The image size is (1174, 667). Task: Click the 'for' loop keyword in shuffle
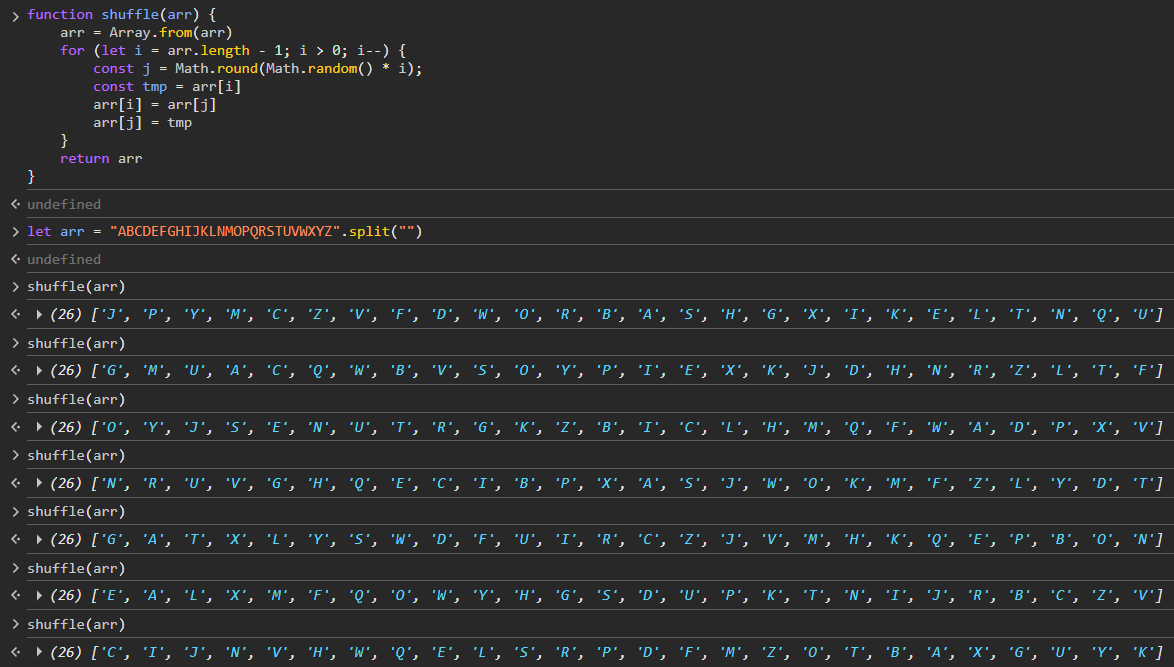[x=72, y=50]
